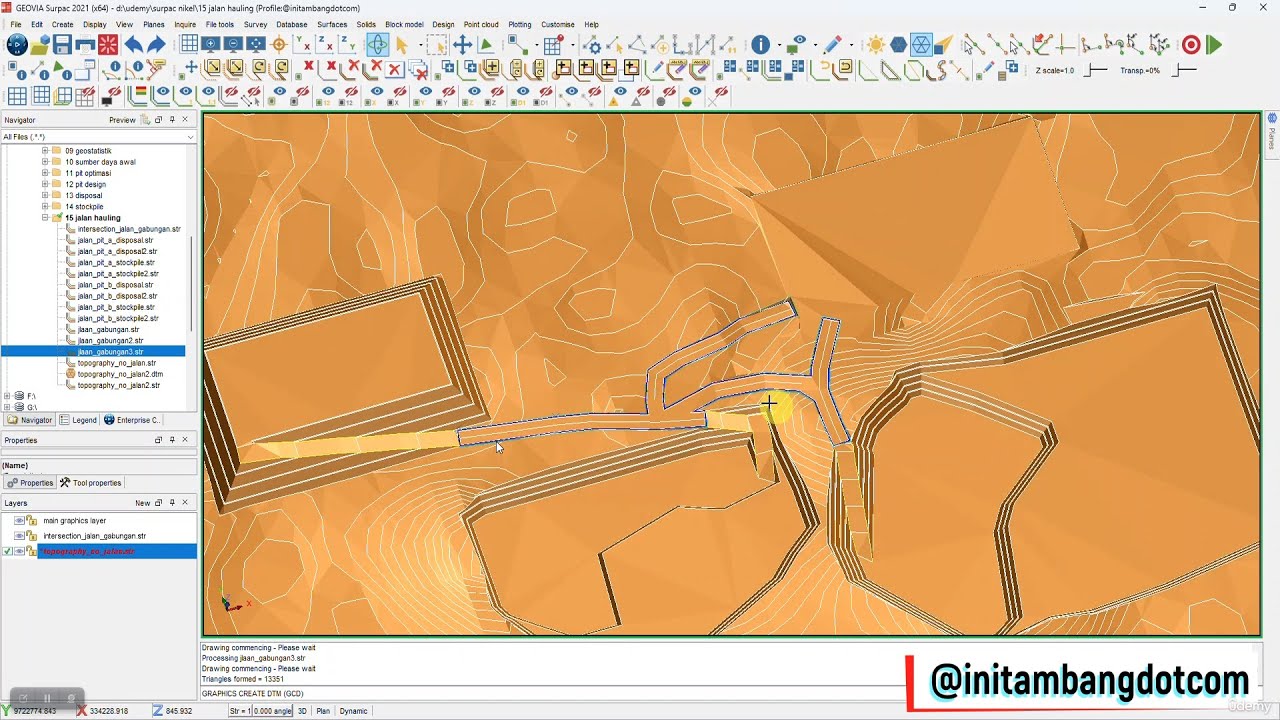Toggle Plan view in the status bar
This screenshot has height=720, width=1280.
323,711
